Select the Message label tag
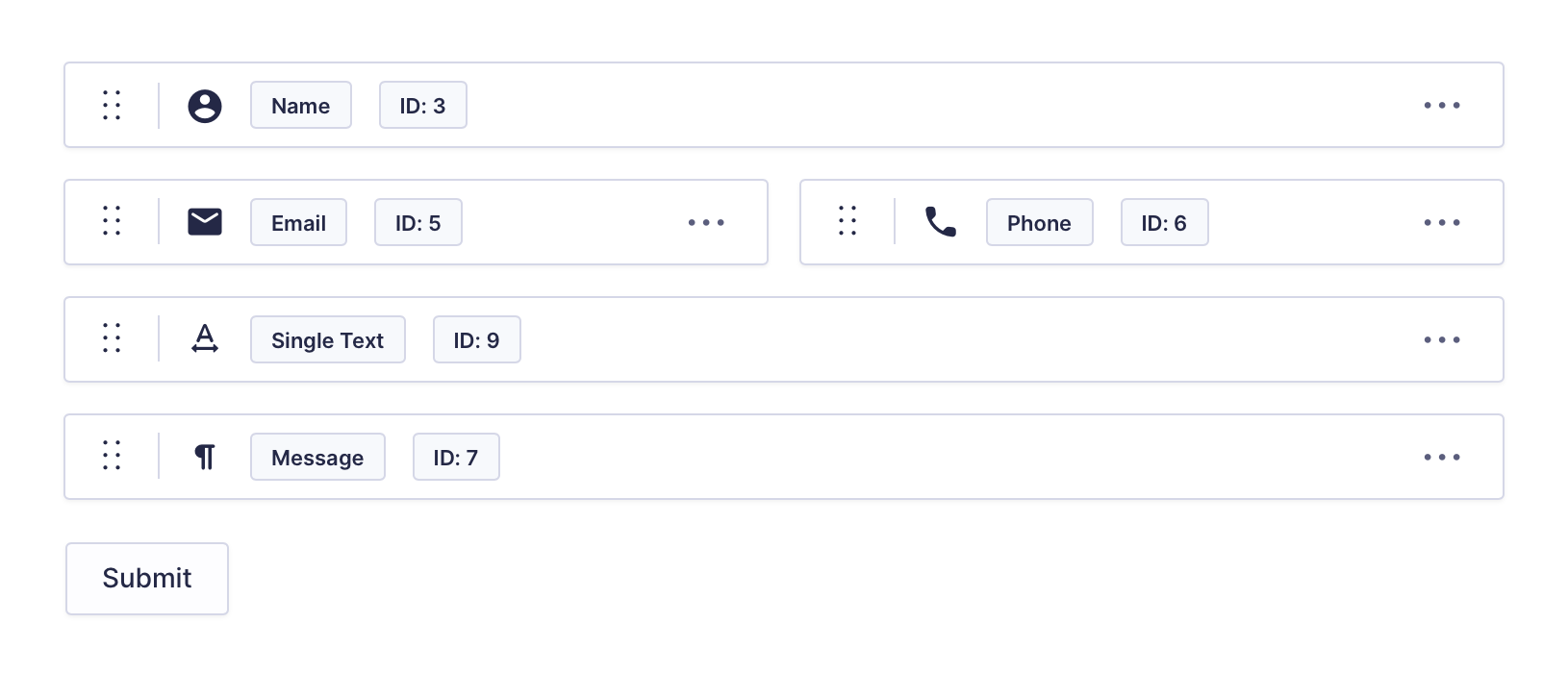The height and width of the screenshot is (673, 1568). 317,457
